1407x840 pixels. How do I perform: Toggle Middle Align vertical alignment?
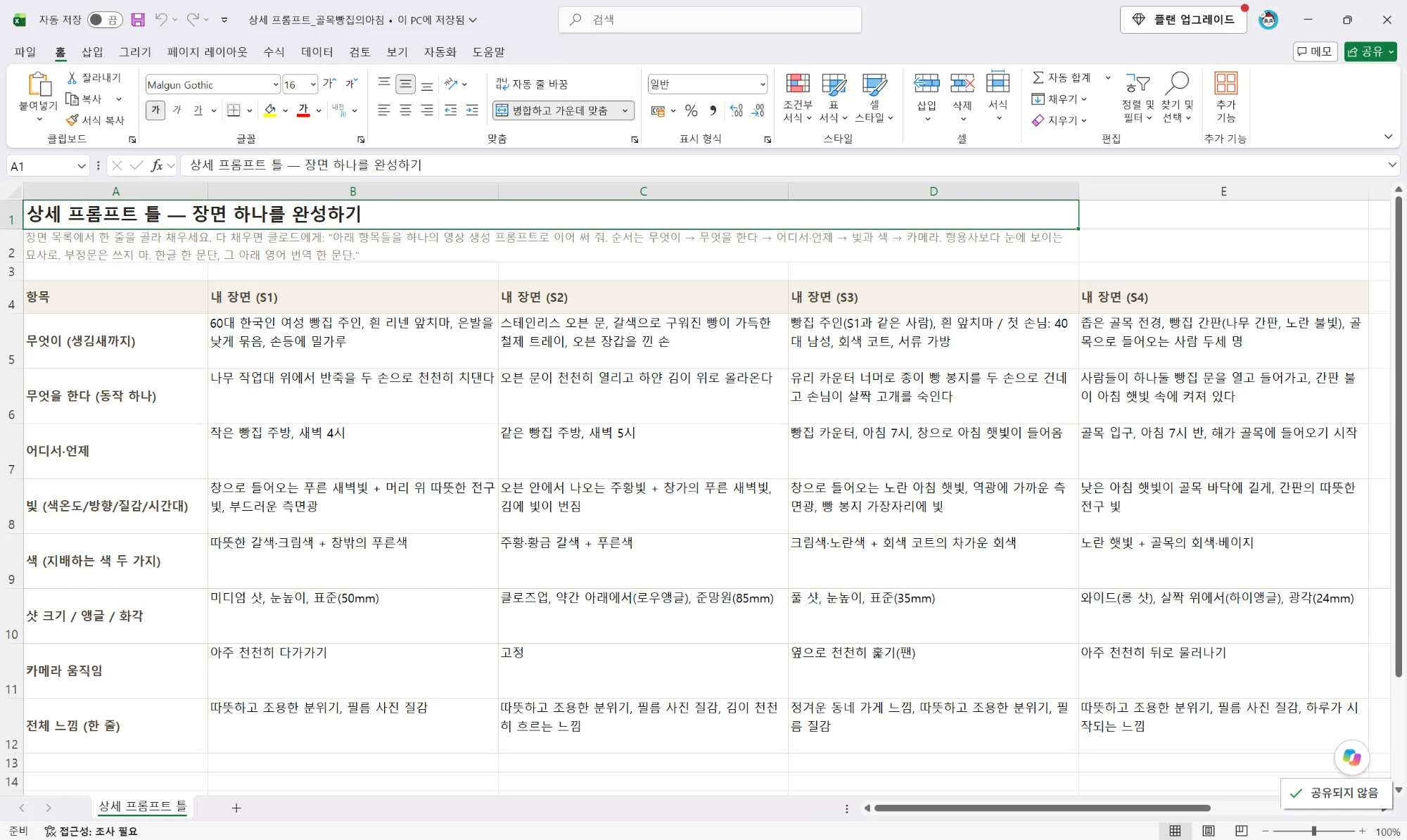pyautogui.click(x=405, y=84)
